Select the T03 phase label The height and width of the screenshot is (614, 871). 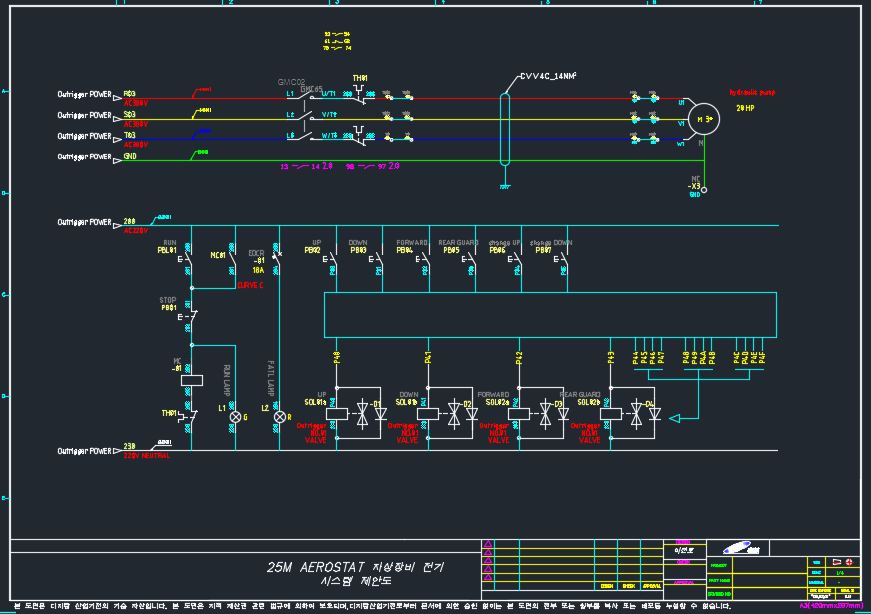[129, 135]
